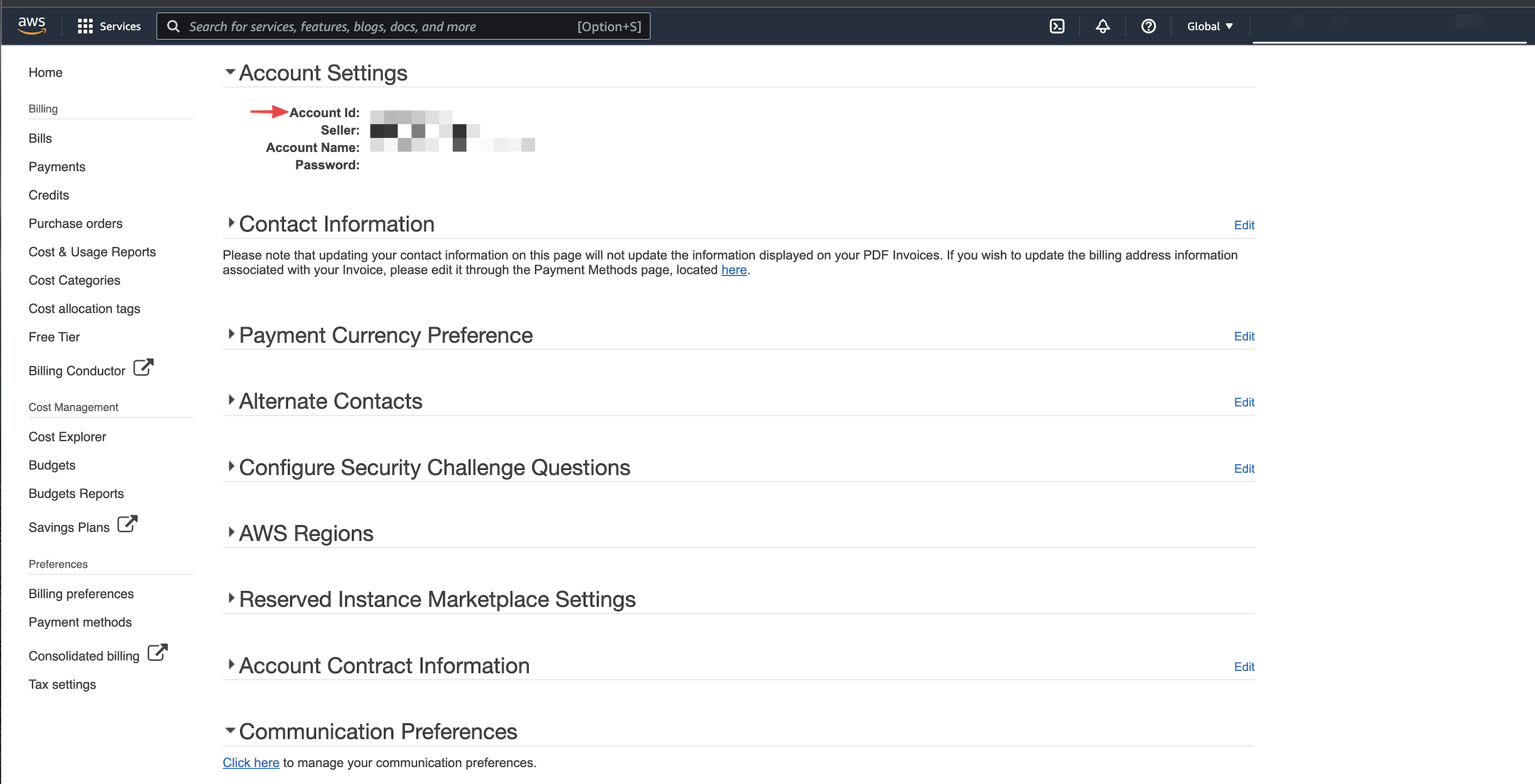Edit Account Contract Information
Image resolution: width=1535 pixels, height=784 pixels.
(x=1244, y=667)
